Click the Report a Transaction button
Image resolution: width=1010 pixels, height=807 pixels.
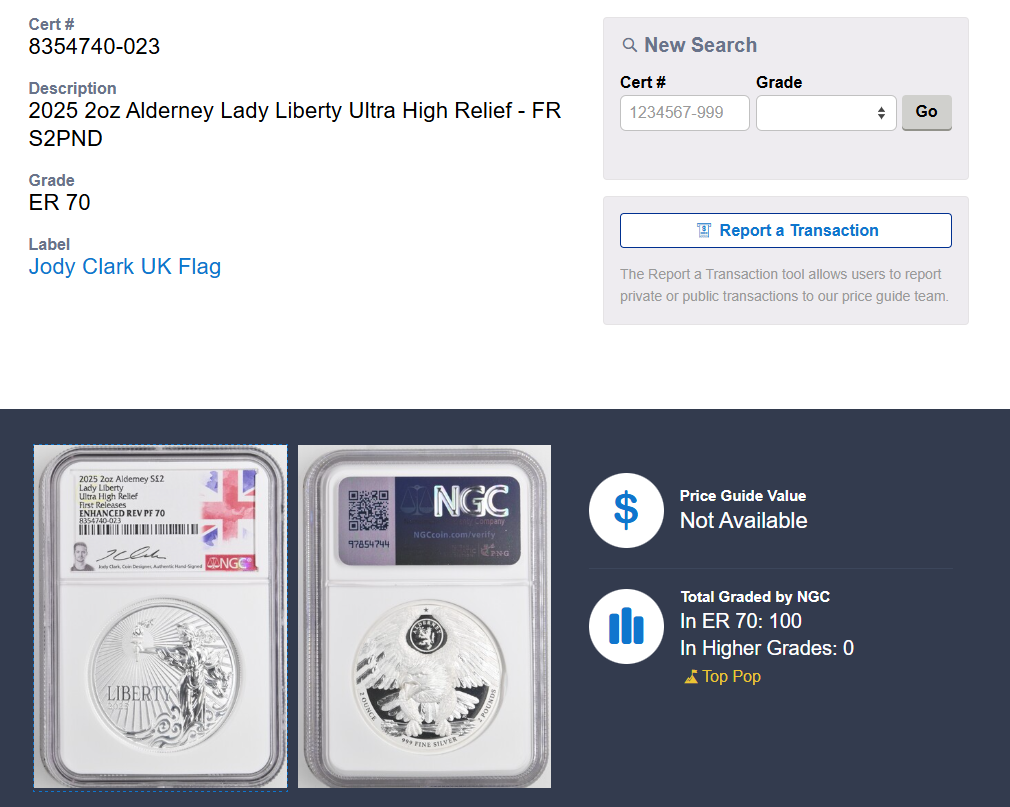pos(785,231)
